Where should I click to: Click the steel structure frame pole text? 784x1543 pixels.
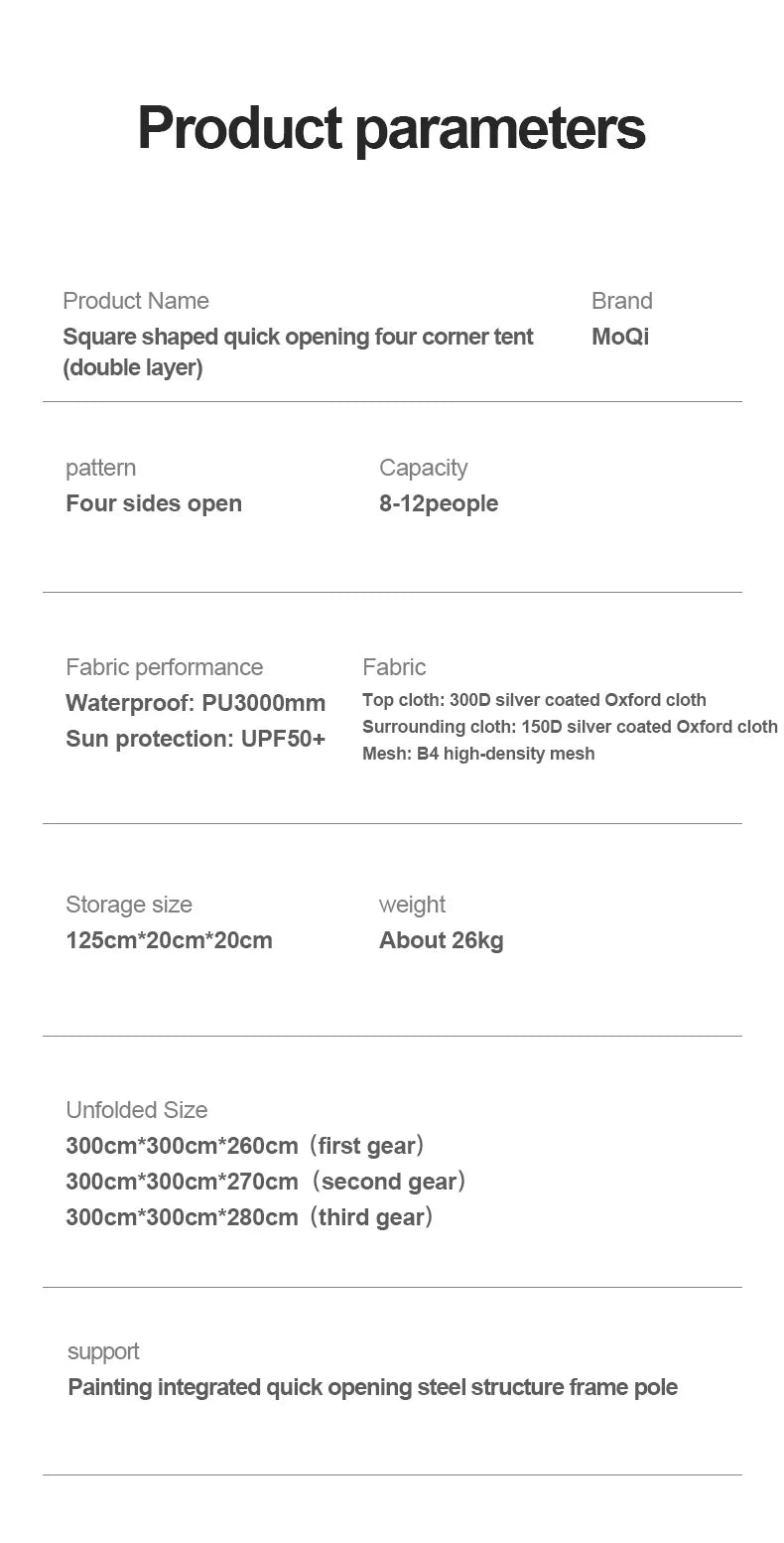pyautogui.click(x=372, y=1387)
